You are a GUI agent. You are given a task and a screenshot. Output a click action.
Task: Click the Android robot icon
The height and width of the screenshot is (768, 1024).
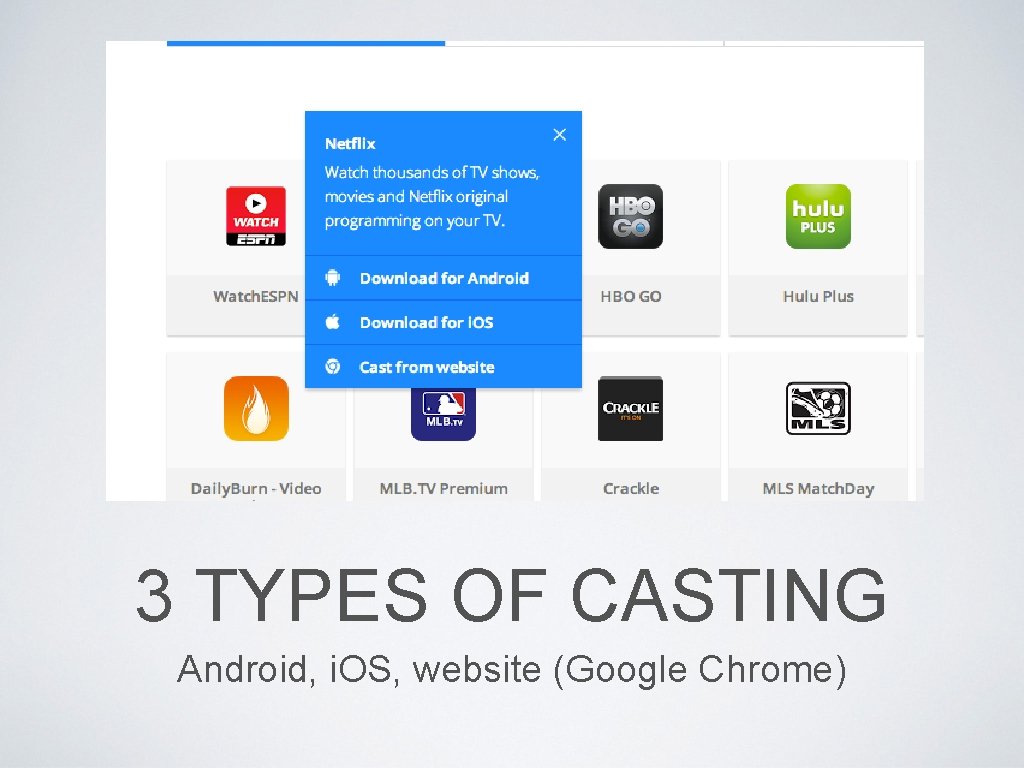332,278
